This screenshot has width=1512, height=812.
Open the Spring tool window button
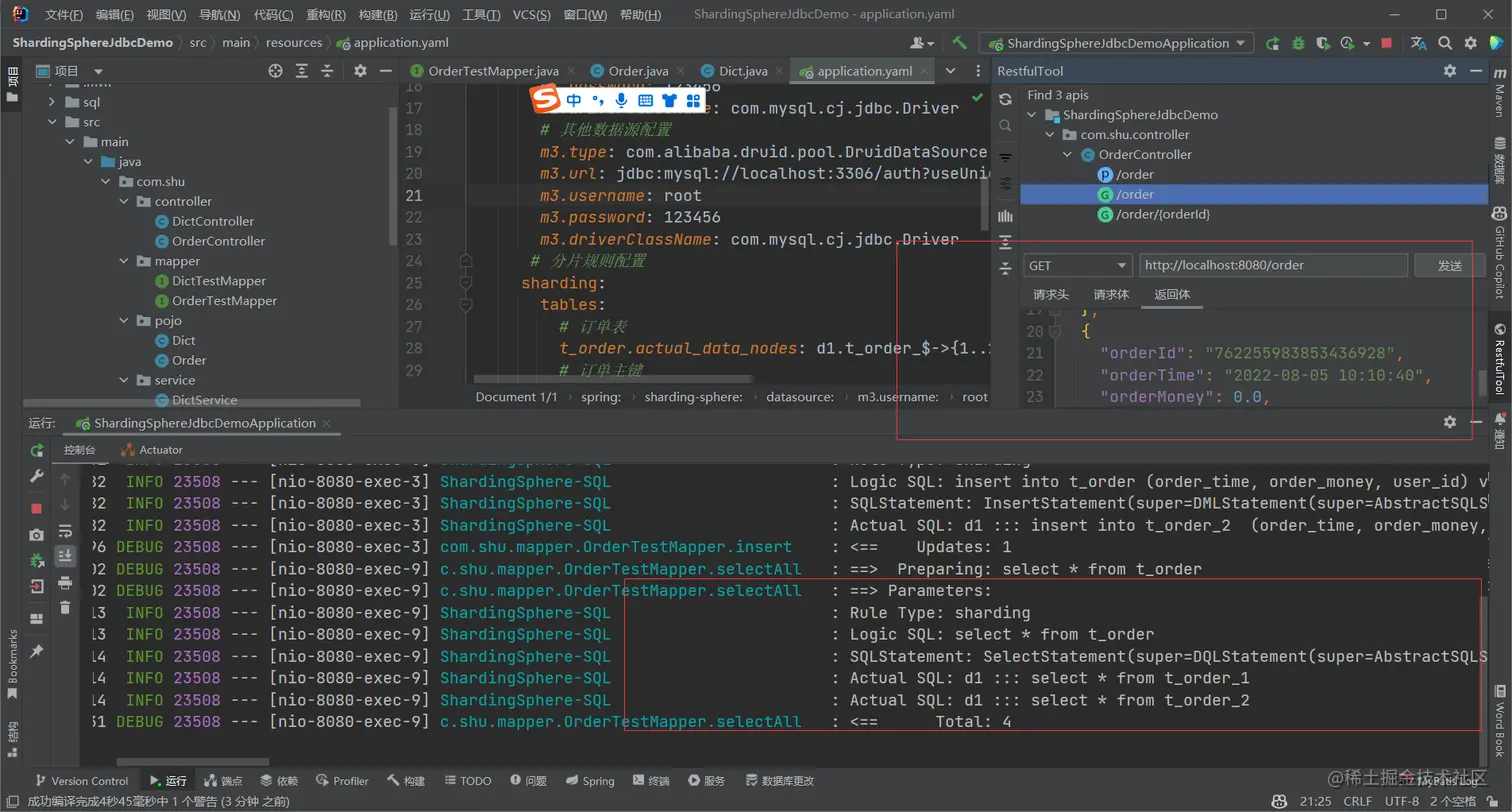pyautogui.click(x=590, y=781)
